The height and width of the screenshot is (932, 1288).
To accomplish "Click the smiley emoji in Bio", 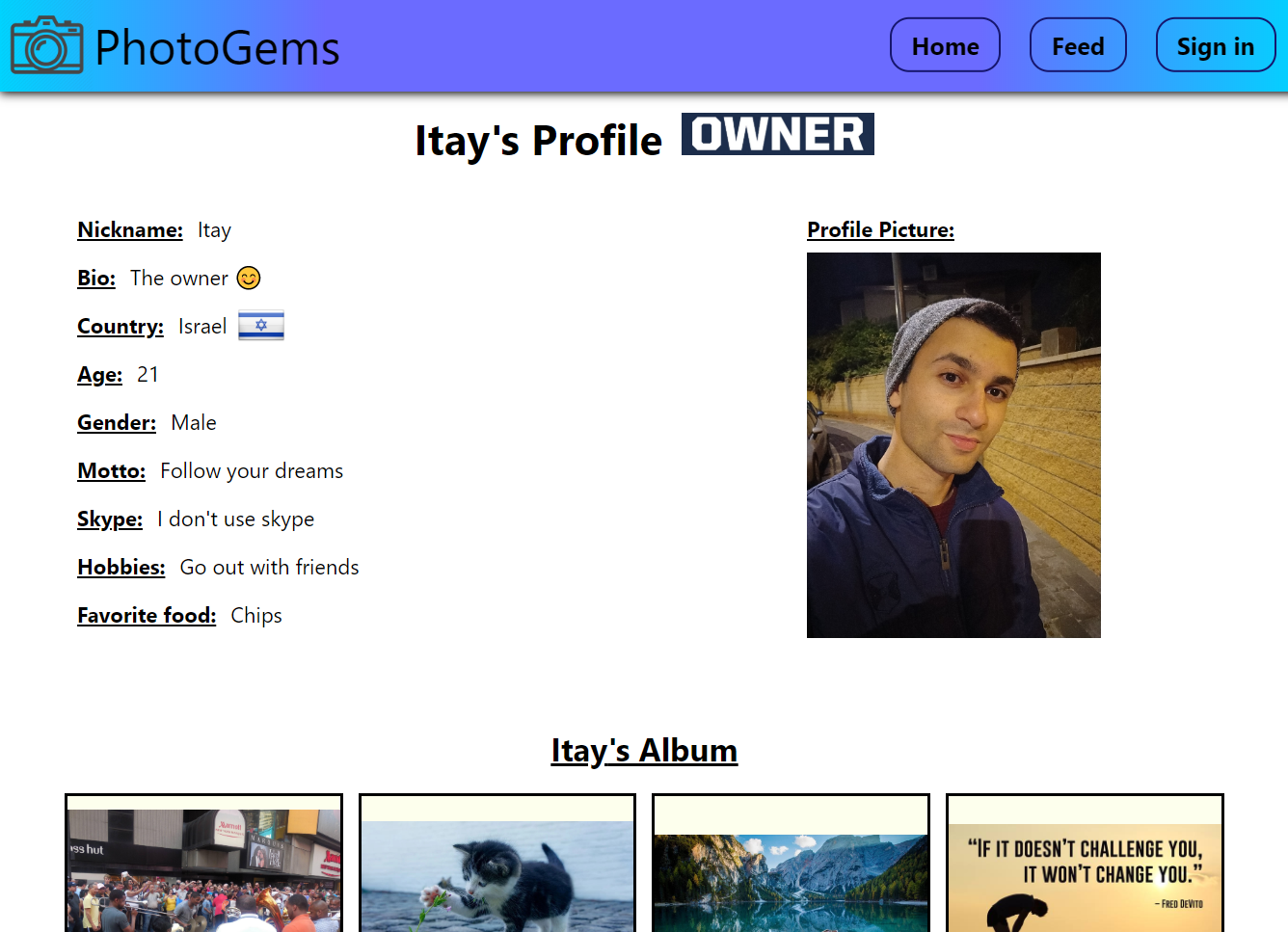I will [x=249, y=279].
